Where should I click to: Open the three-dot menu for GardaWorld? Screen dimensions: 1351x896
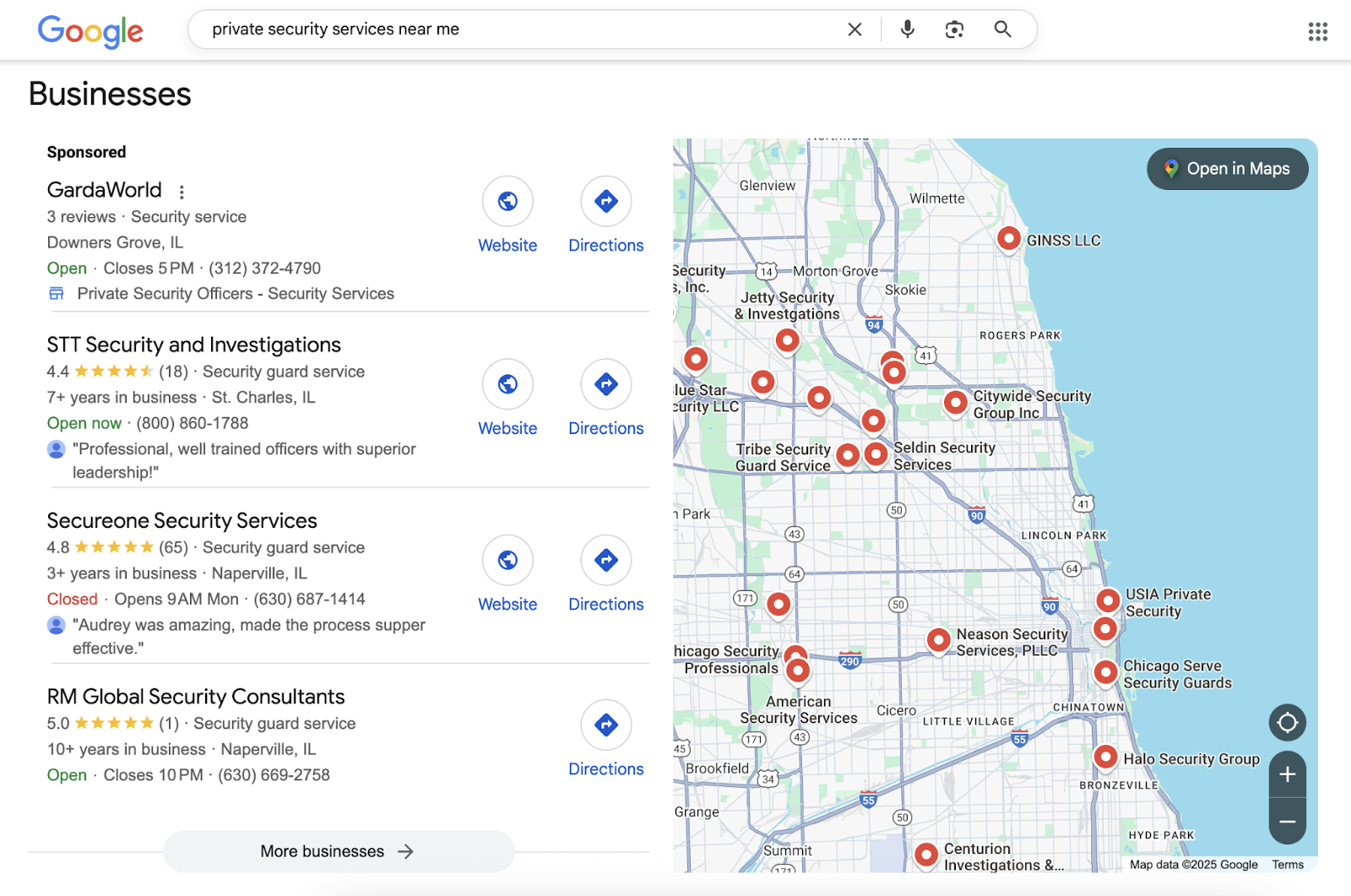[x=182, y=192]
